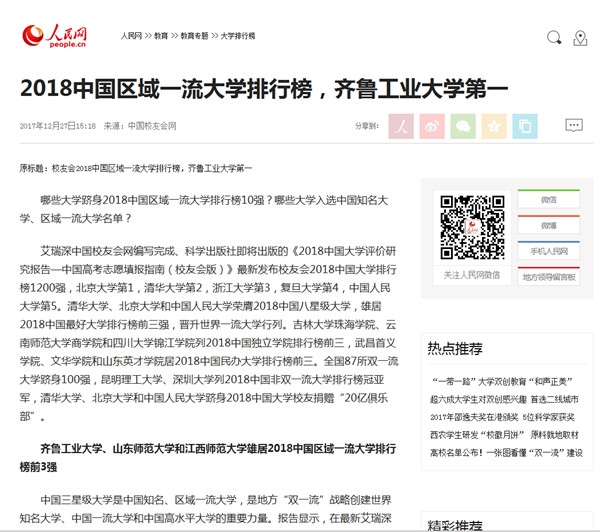Navigate to 教育专题 breadcrumb

[x=195, y=35]
